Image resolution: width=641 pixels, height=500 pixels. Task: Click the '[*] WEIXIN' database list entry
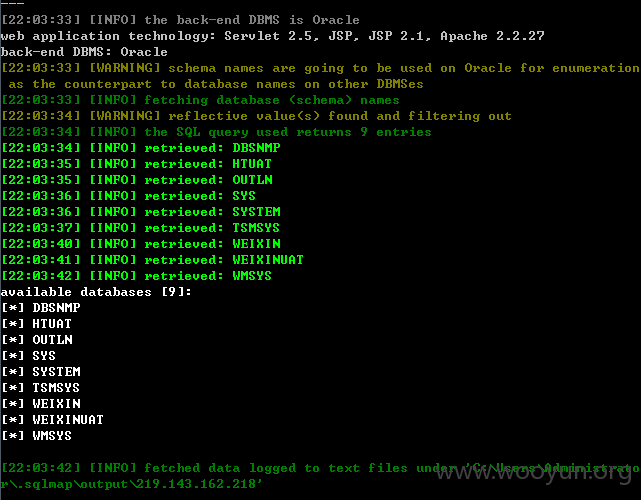(x=41, y=404)
